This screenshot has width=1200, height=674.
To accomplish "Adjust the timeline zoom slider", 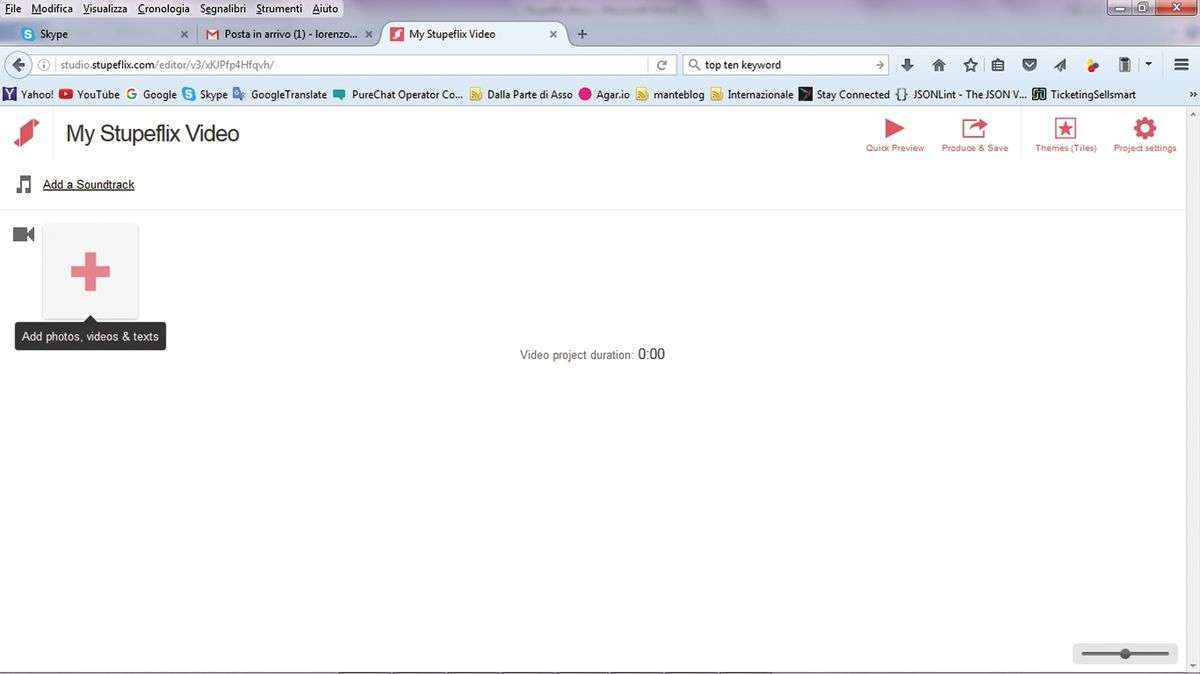I will [1125, 654].
